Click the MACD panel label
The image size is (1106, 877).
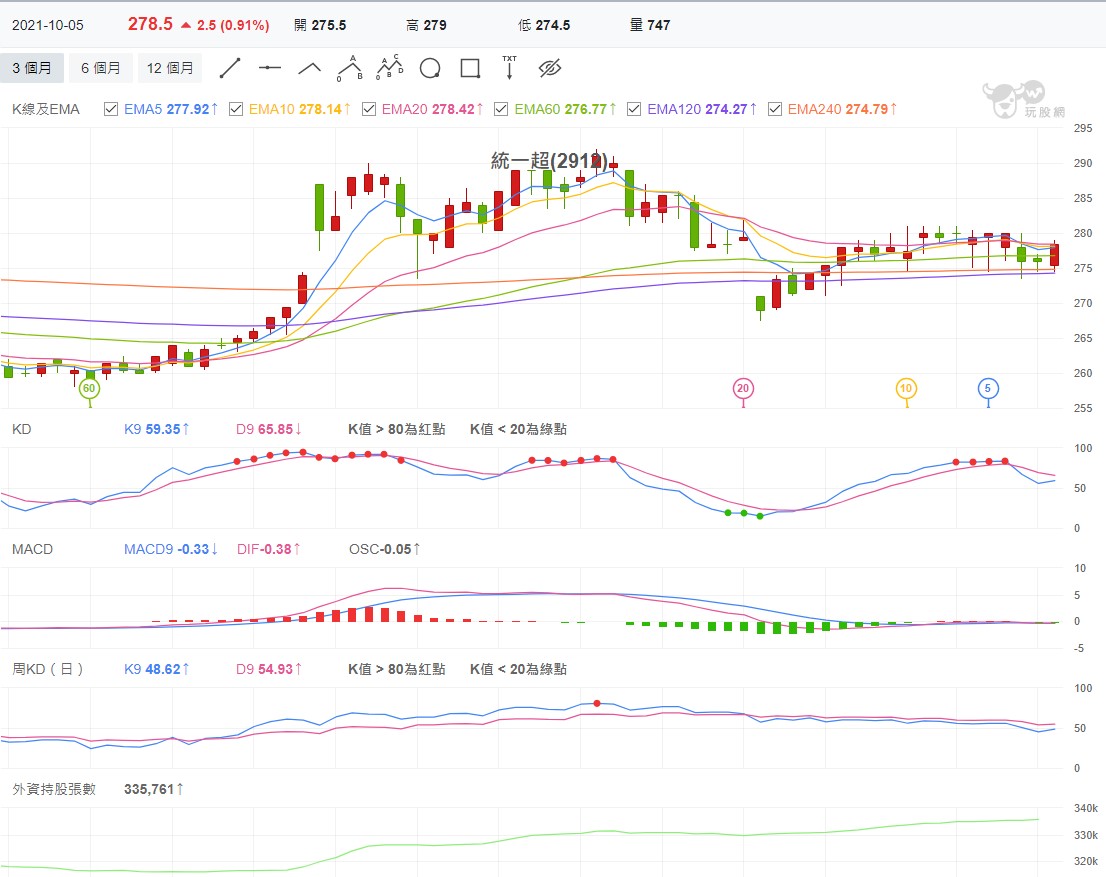coord(32,549)
